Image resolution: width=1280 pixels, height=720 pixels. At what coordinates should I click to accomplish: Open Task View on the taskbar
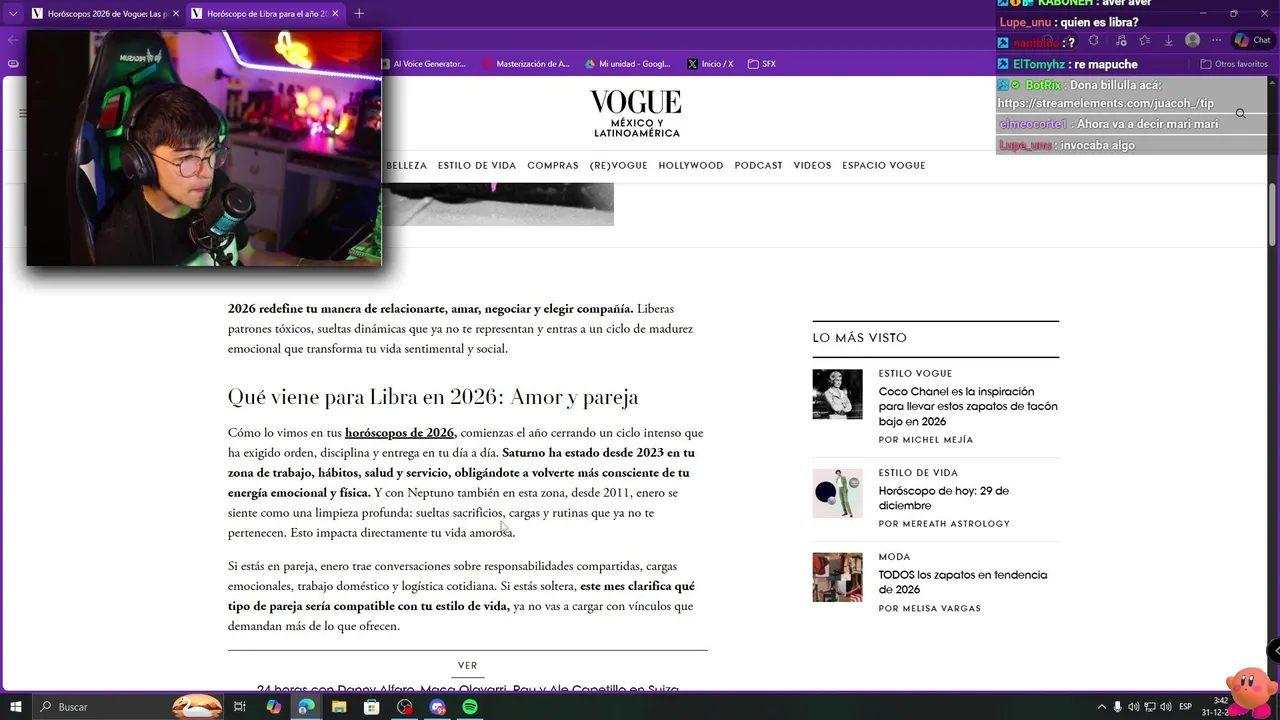click(x=240, y=707)
